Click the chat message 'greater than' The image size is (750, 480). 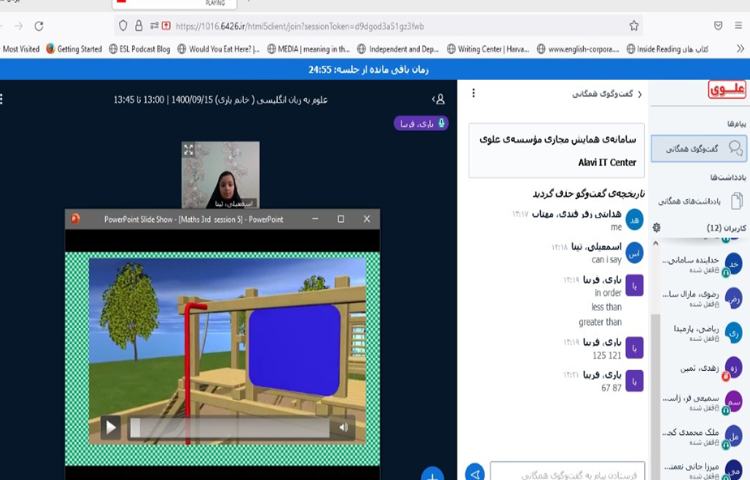point(600,322)
